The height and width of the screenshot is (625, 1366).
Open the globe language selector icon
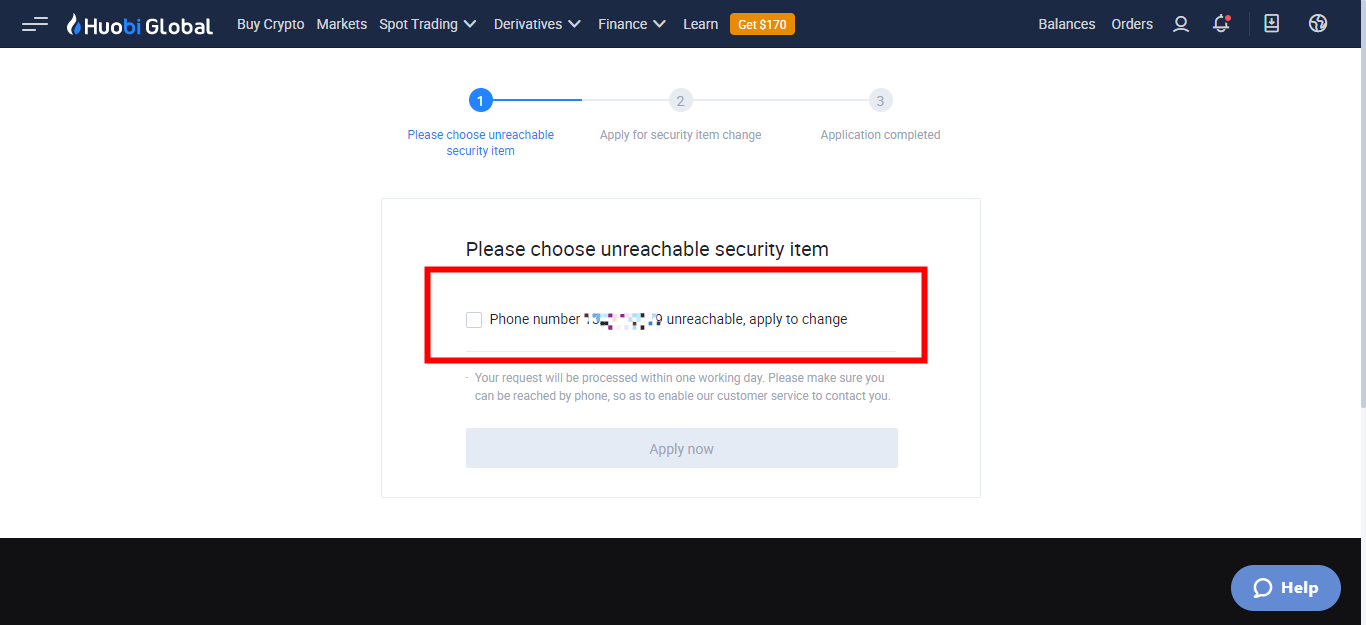1318,24
